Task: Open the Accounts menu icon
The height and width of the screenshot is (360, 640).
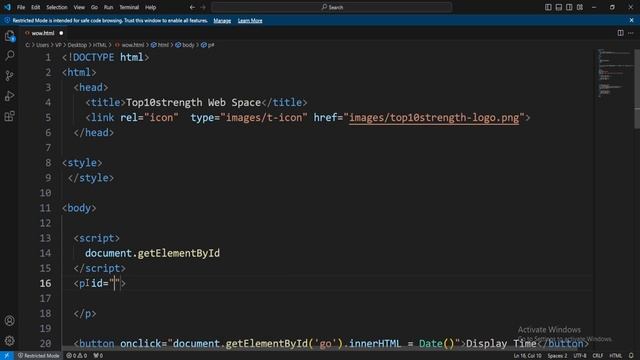Action: pyautogui.click(x=9, y=321)
